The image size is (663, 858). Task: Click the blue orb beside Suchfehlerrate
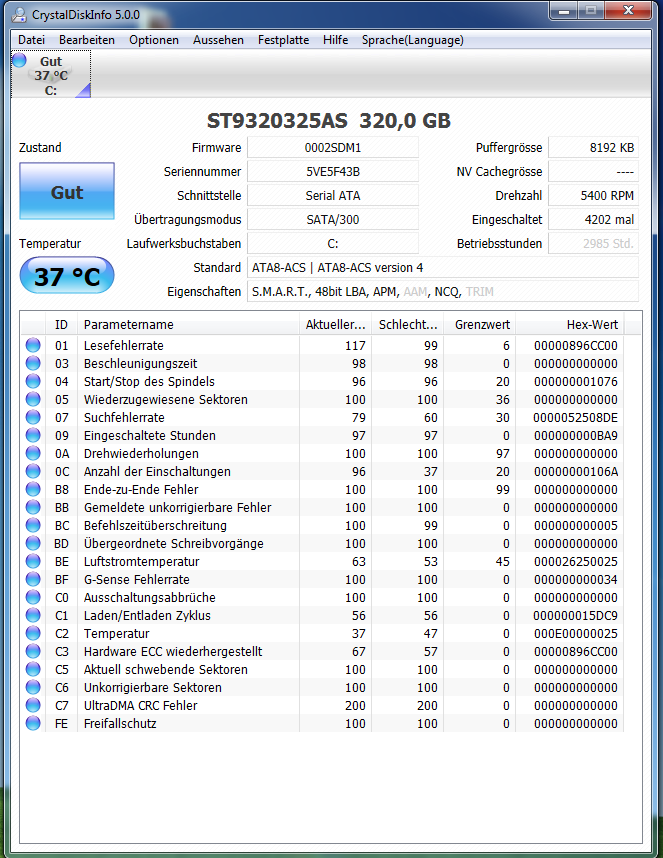point(34,418)
